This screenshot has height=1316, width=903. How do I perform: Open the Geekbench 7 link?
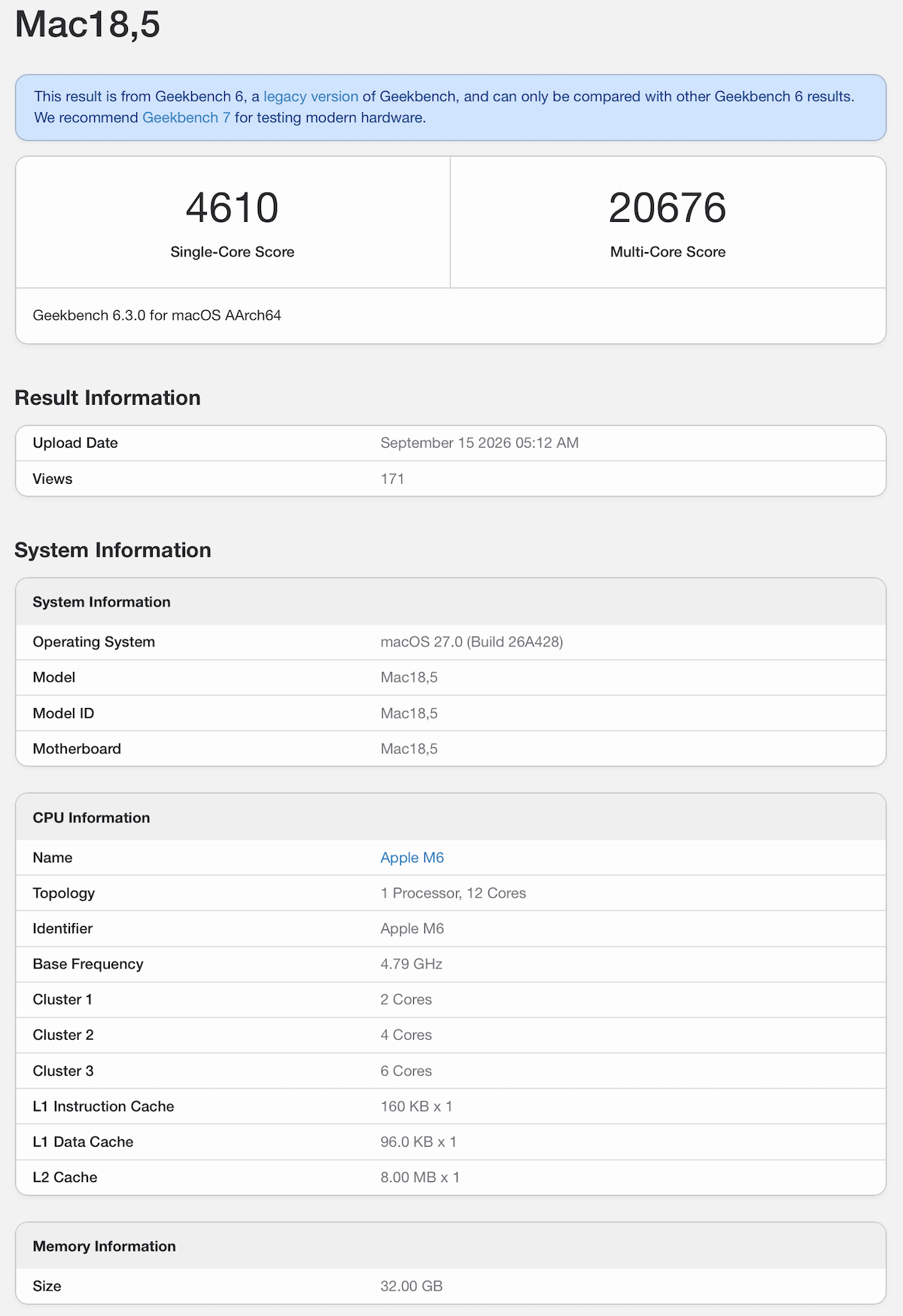click(187, 117)
